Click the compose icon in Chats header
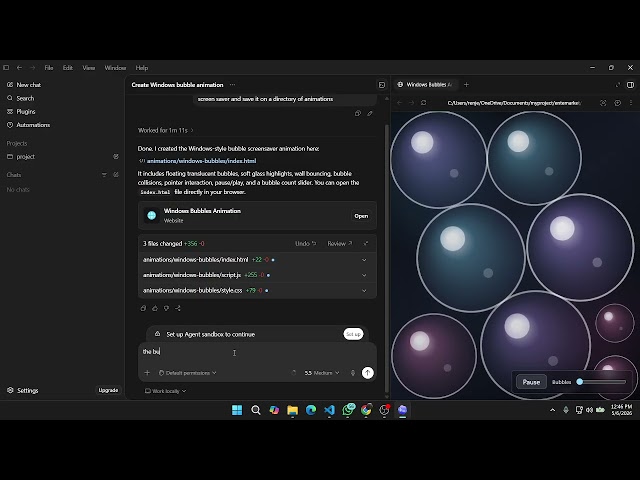640x480 pixels. 116,175
